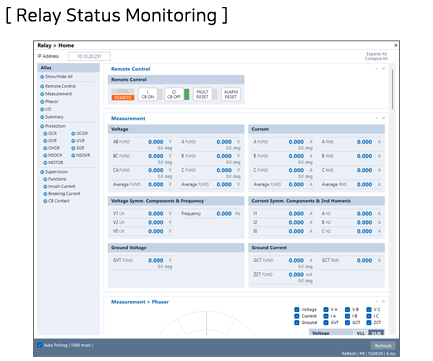Click the Refresh status text in footer

(x=369, y=354)
